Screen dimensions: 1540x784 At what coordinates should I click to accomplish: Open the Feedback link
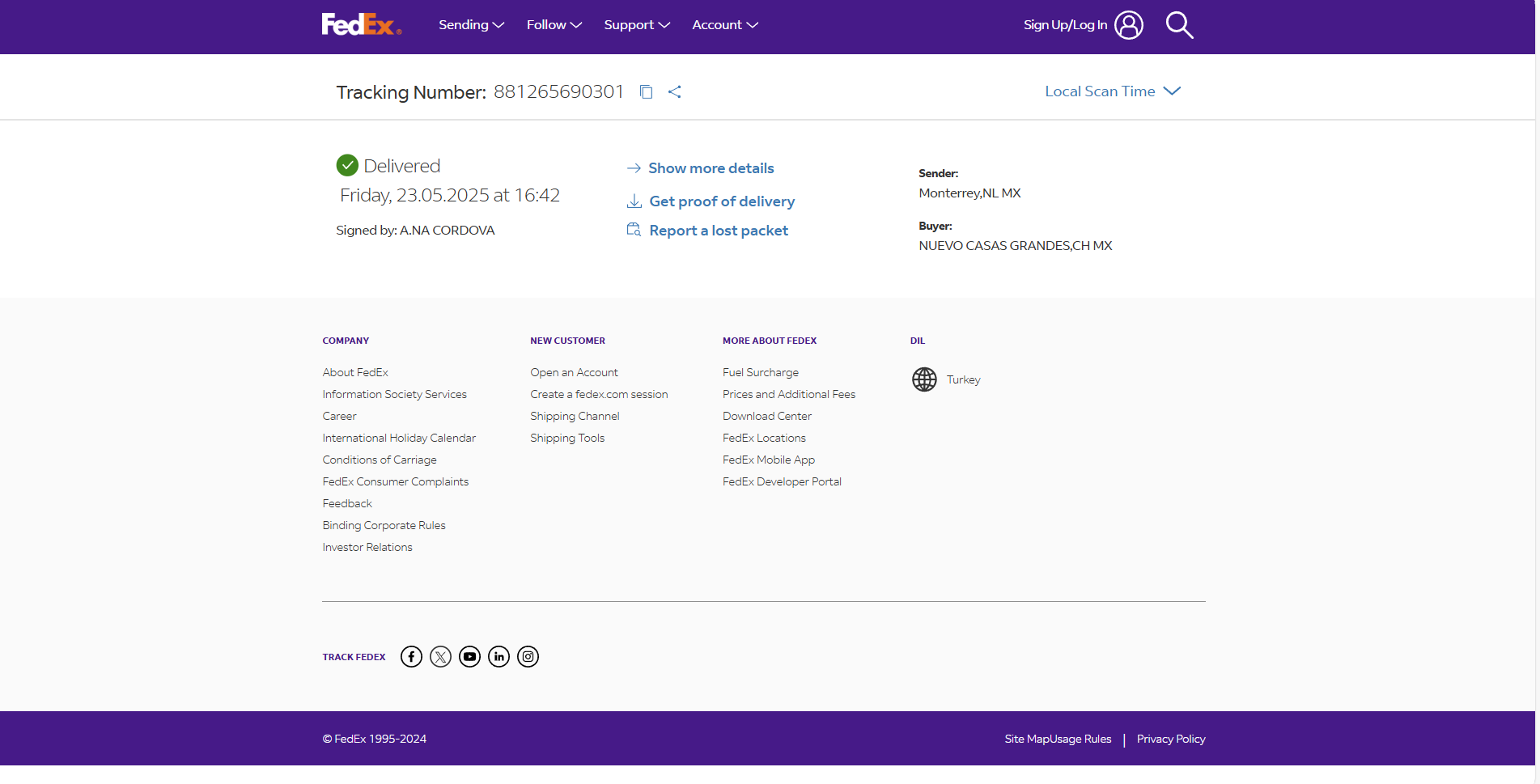347,503
